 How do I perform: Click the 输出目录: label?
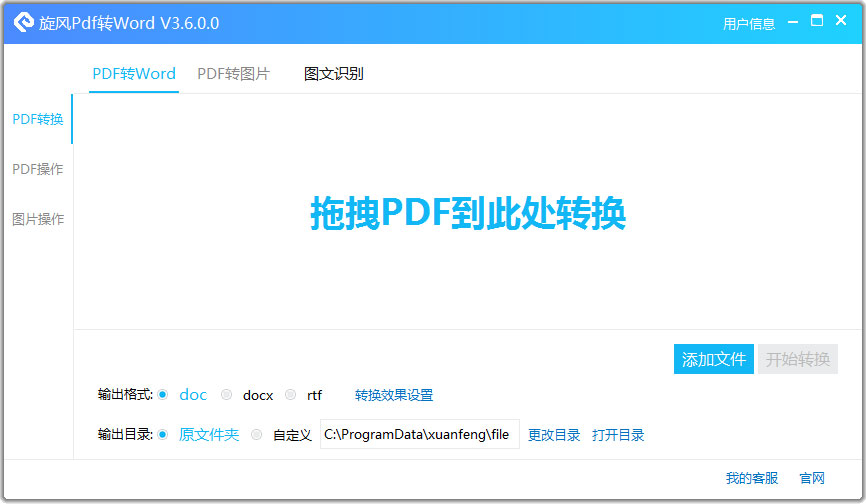[x=125, y=434]
